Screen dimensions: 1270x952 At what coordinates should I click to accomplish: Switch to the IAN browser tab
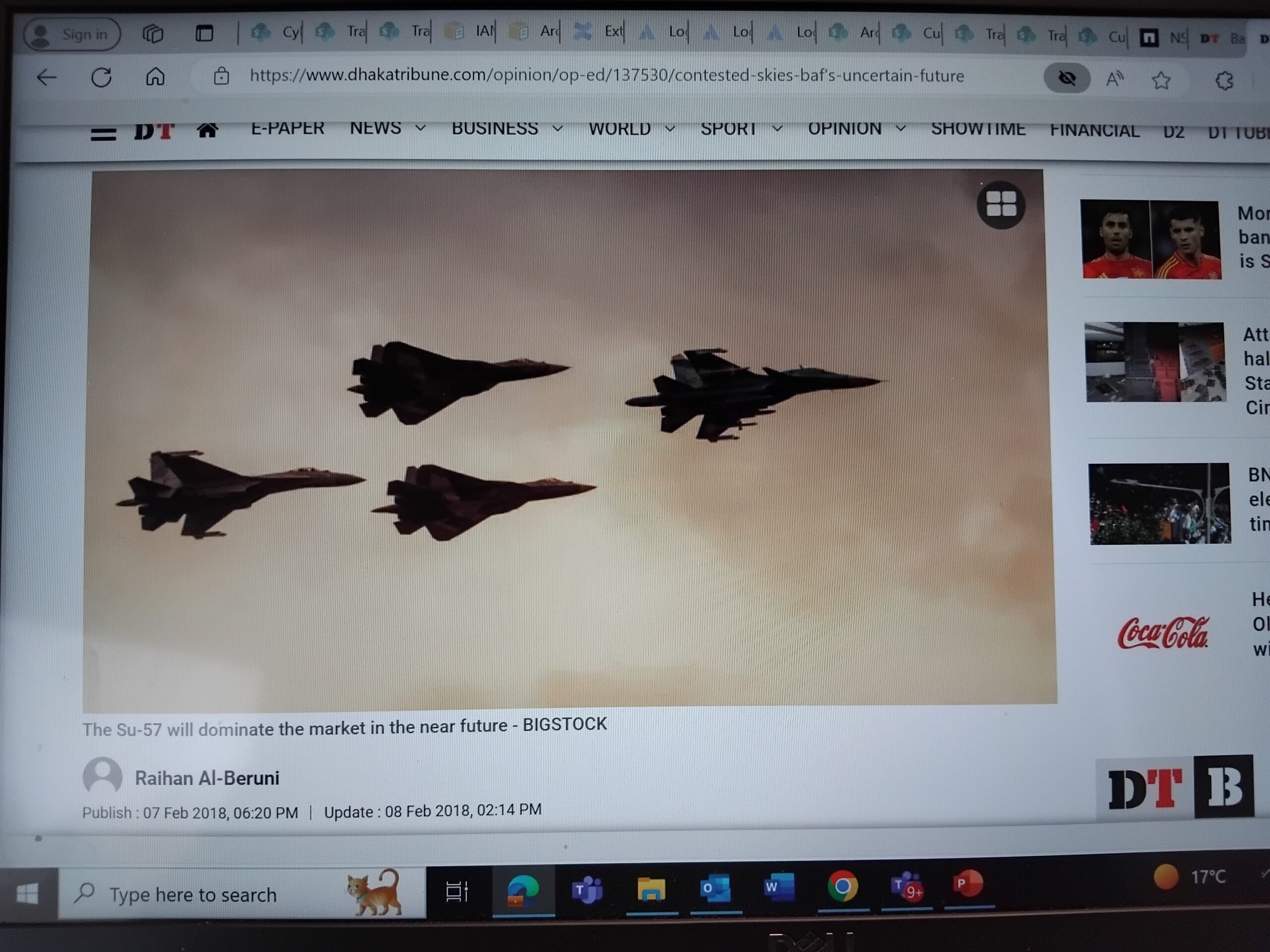coord(471,32)
